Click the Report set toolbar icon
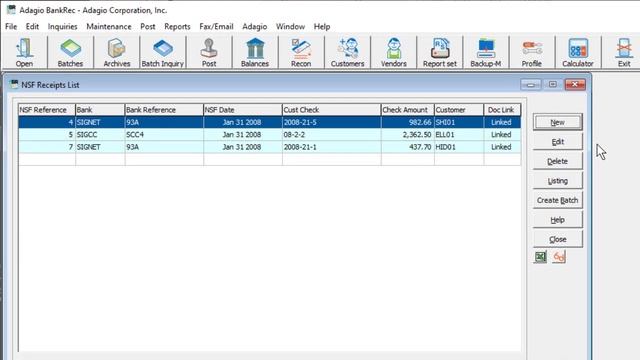This screenshot has width=640, height=360. coord(440,52)
